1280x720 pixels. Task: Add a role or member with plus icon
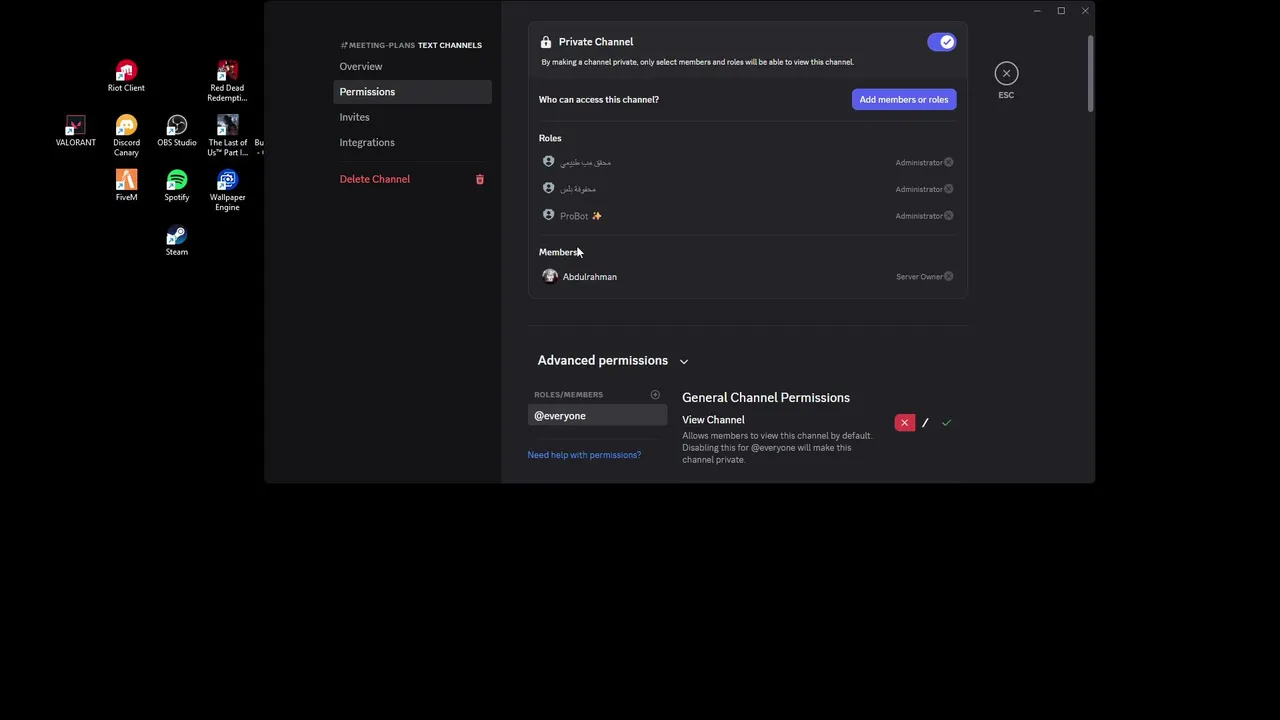click(655, 395)
